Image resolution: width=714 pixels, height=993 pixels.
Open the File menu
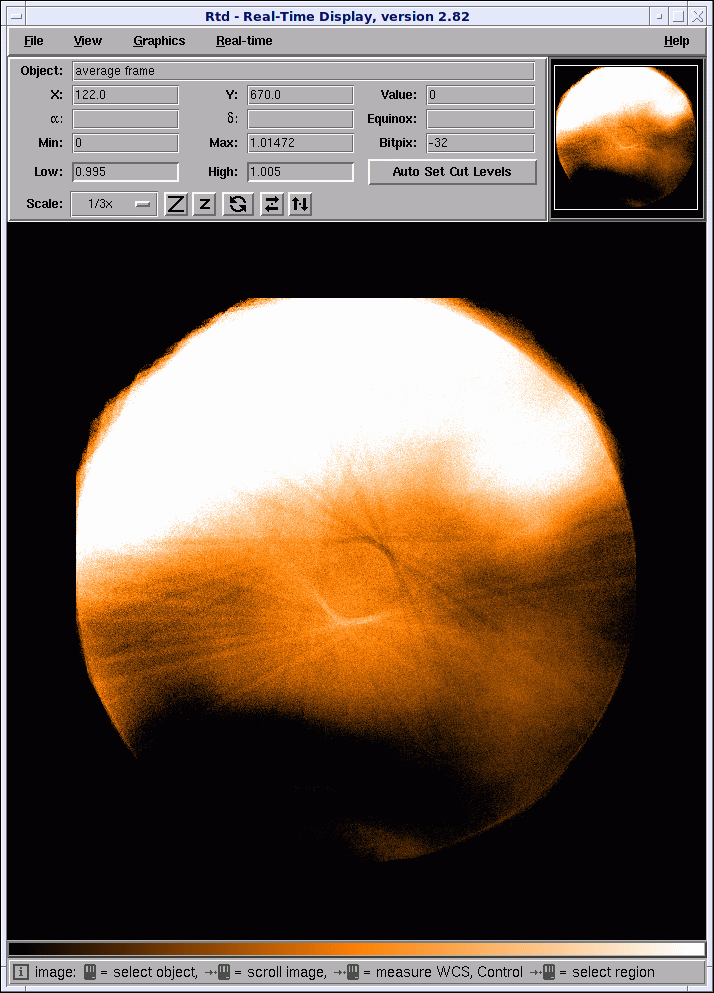coord(34,41)
